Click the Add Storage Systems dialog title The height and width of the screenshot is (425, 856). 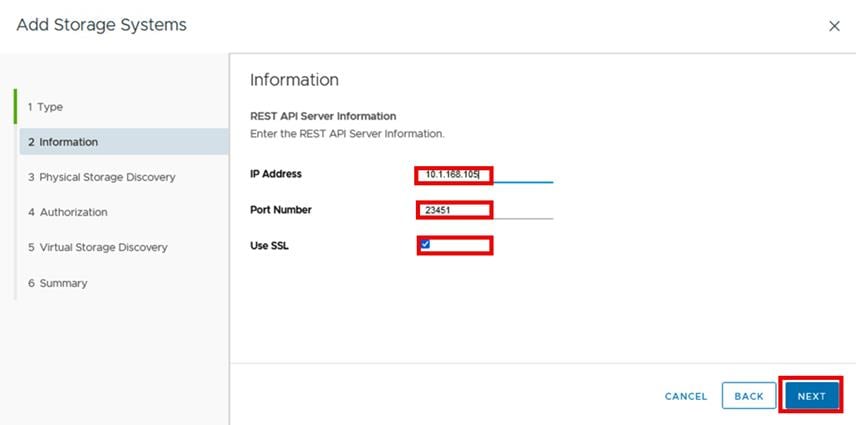[x=101, y=24]
